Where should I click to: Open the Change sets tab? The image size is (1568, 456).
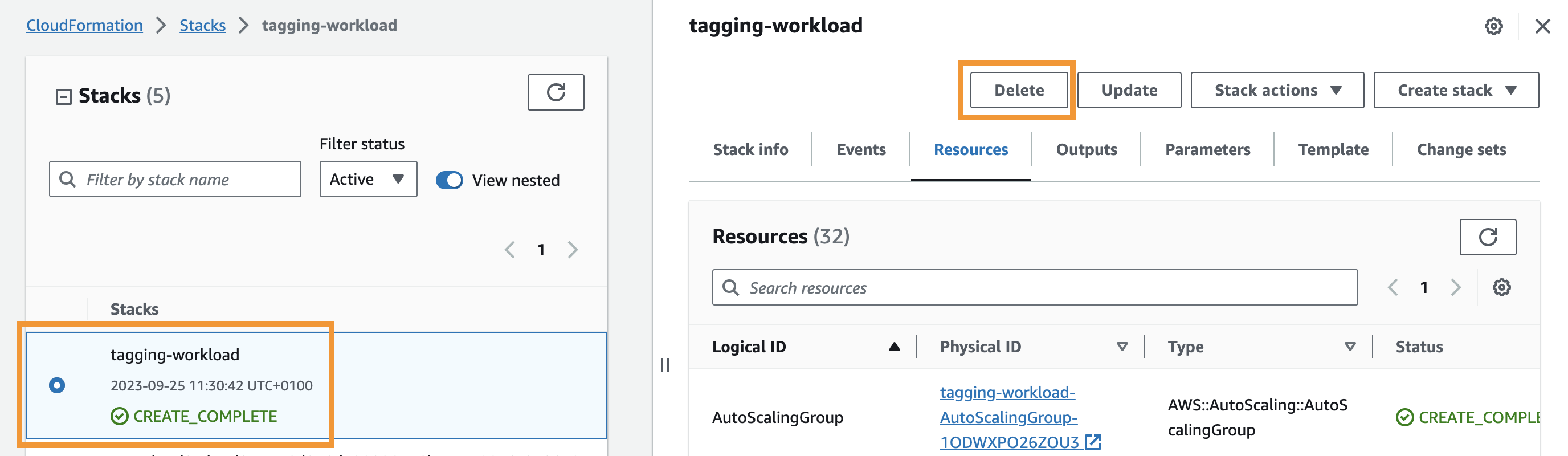(x=1461, y=150)
